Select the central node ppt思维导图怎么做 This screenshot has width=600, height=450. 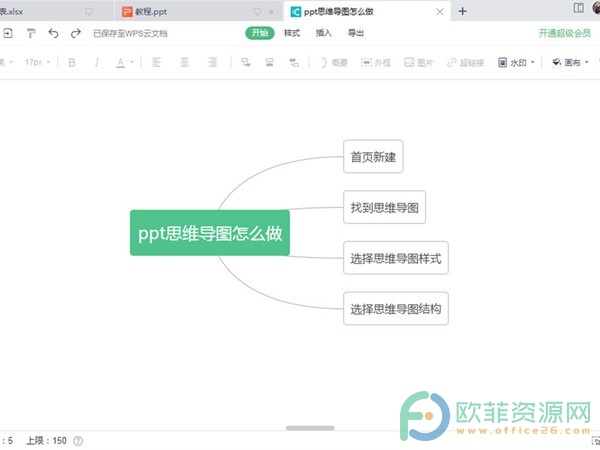click(210, 233)
